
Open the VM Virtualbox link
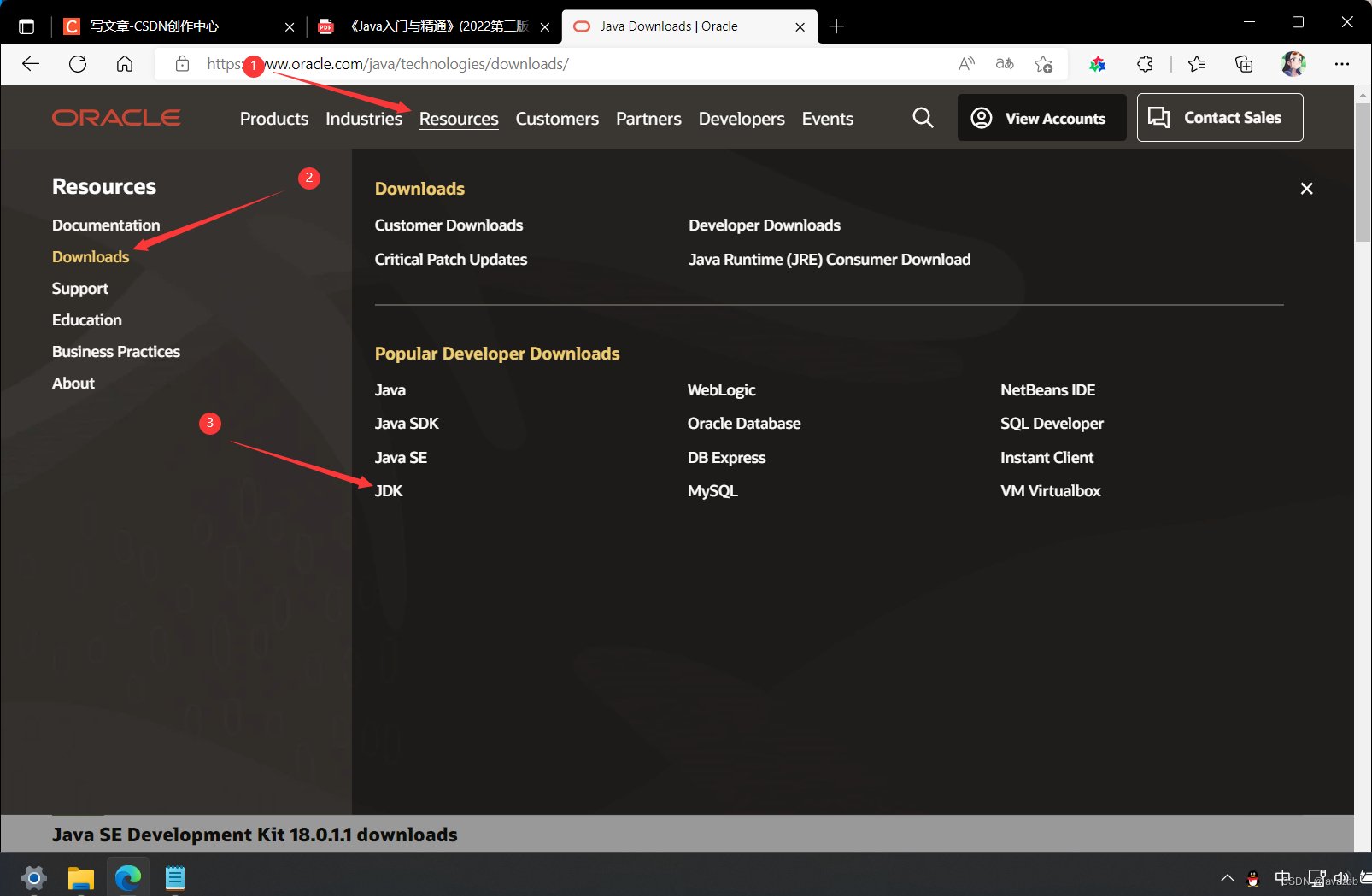click(x=1051, y=491)
